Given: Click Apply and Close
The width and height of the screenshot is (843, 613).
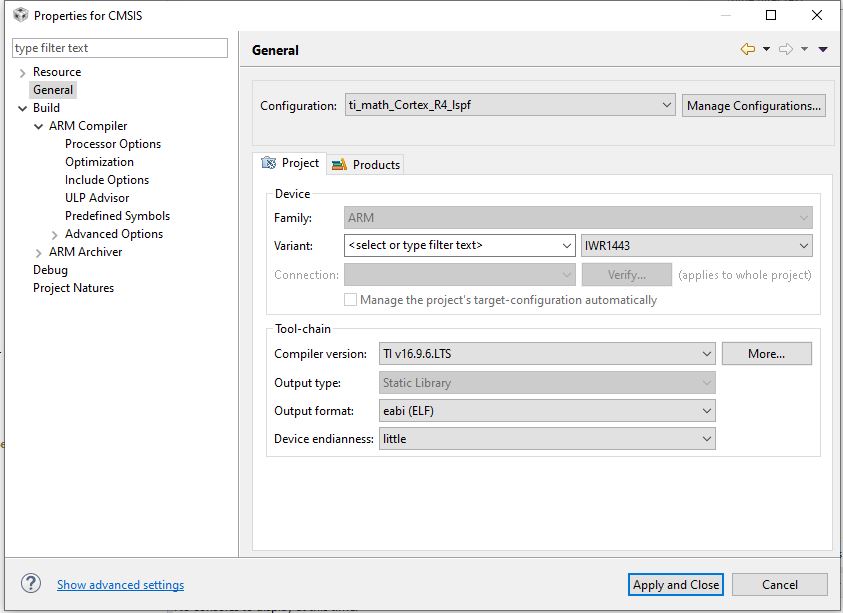Looking at the screenshot, I should click(x=676, y=585).
